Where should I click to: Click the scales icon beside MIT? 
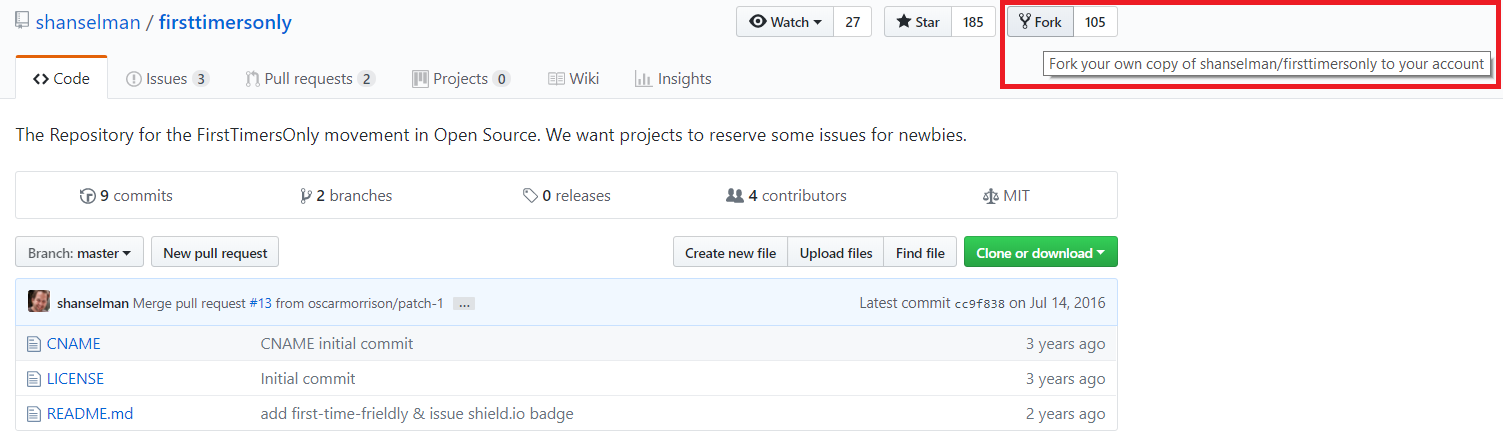[990, 197]
